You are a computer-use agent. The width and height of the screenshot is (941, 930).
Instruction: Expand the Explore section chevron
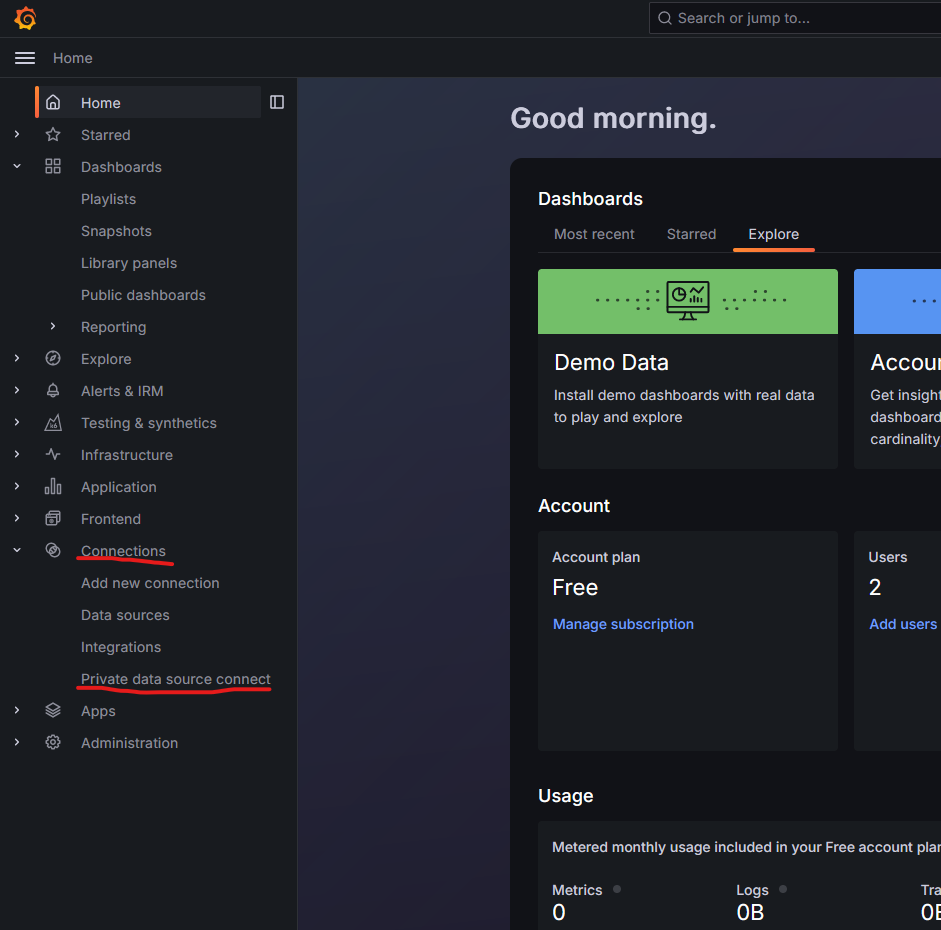[17, 358]
